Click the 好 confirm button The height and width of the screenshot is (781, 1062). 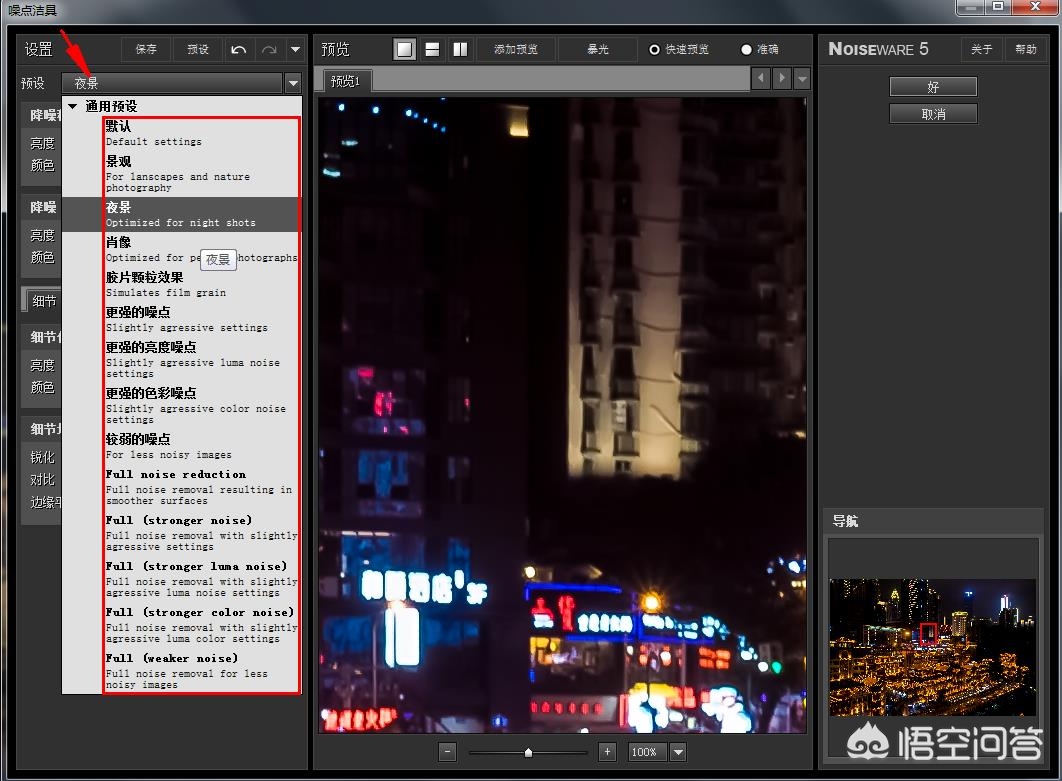[932, 86]
